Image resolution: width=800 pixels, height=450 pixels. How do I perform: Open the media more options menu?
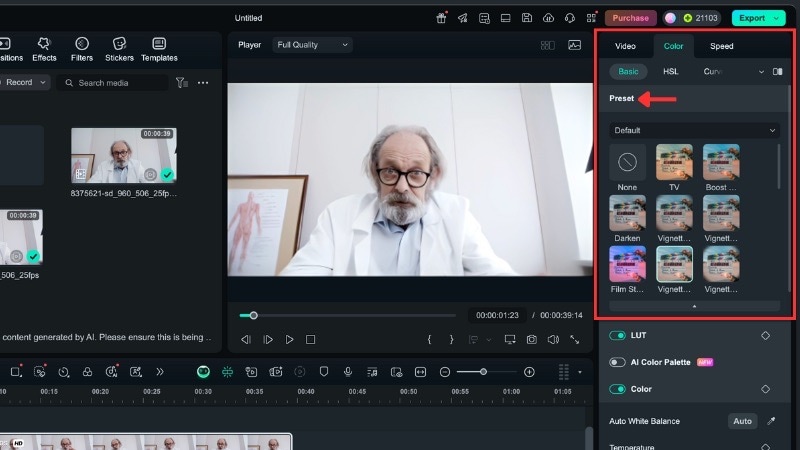pos(203,83)
